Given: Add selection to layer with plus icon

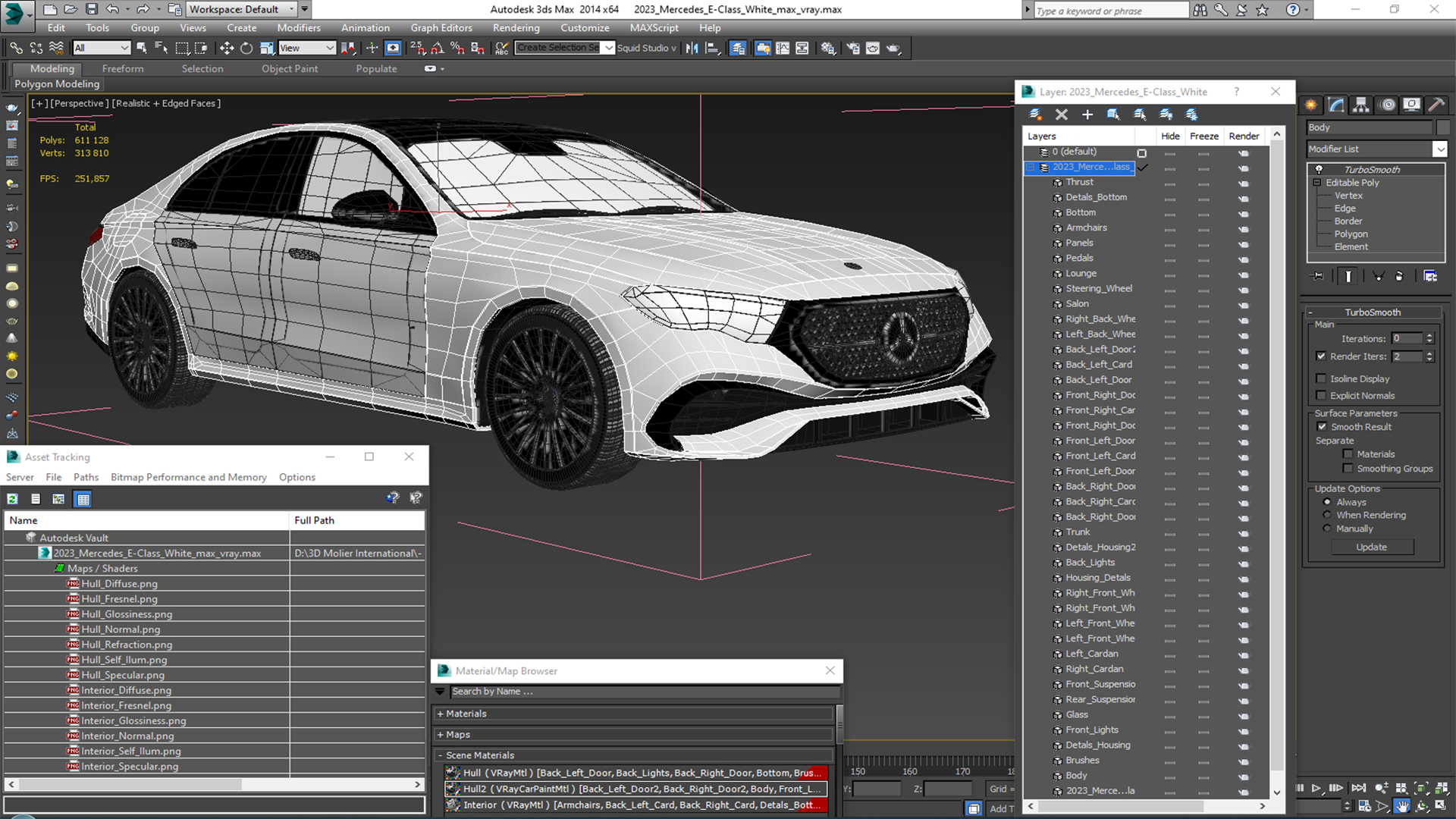Looking at the screenshot, I should pyautogui.click(x=1087, y=115).
